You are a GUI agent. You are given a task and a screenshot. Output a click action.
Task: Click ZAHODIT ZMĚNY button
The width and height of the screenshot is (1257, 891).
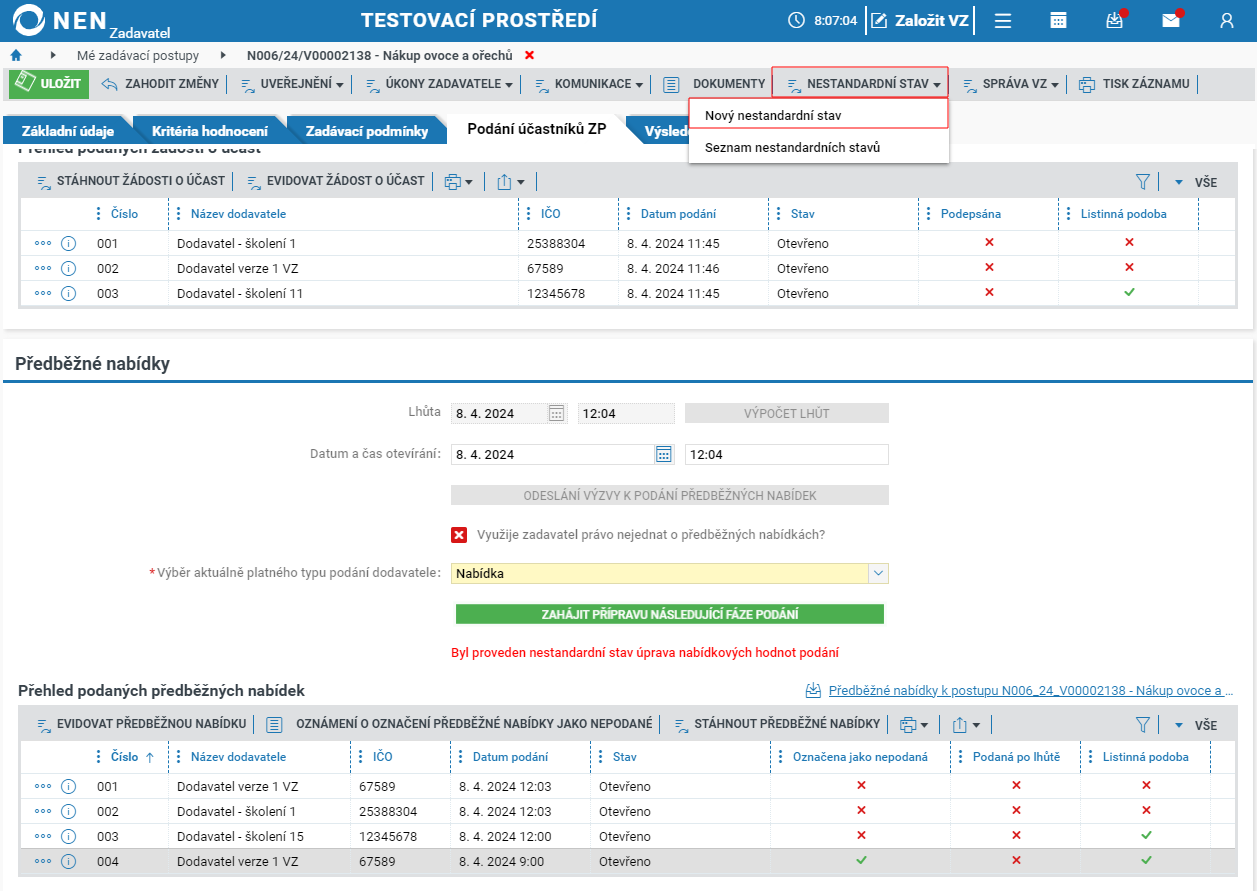(x=160, y=84)
